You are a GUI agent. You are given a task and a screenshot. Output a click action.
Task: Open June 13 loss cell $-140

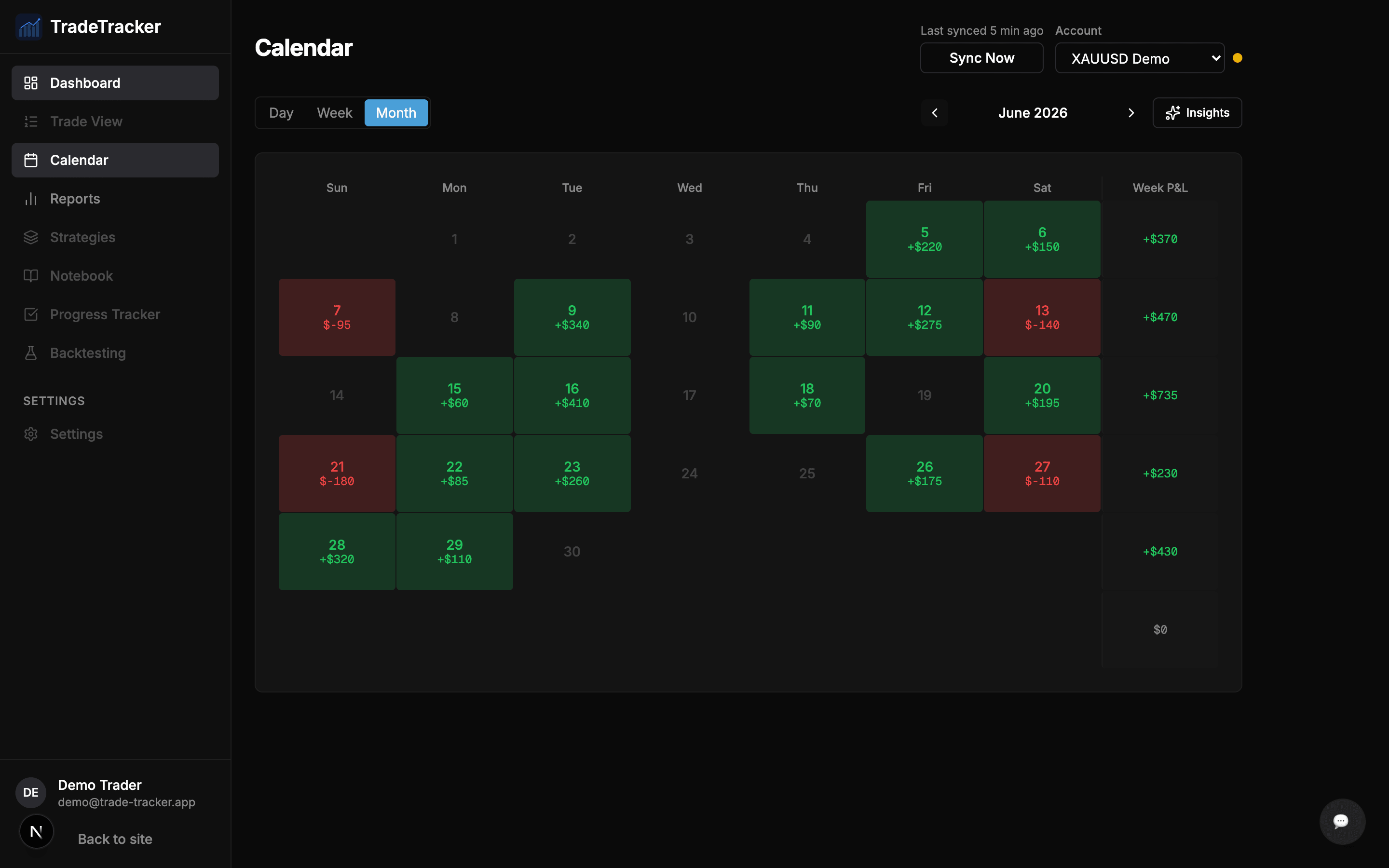click(1042, 317)
